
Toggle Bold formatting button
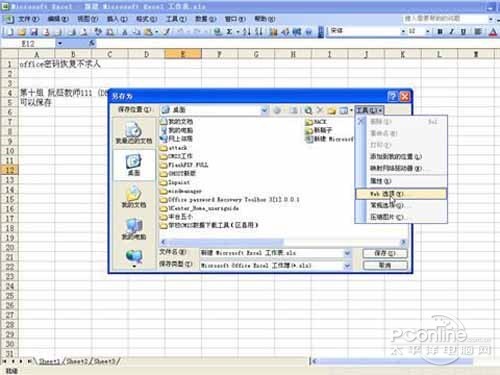[440, 32]
